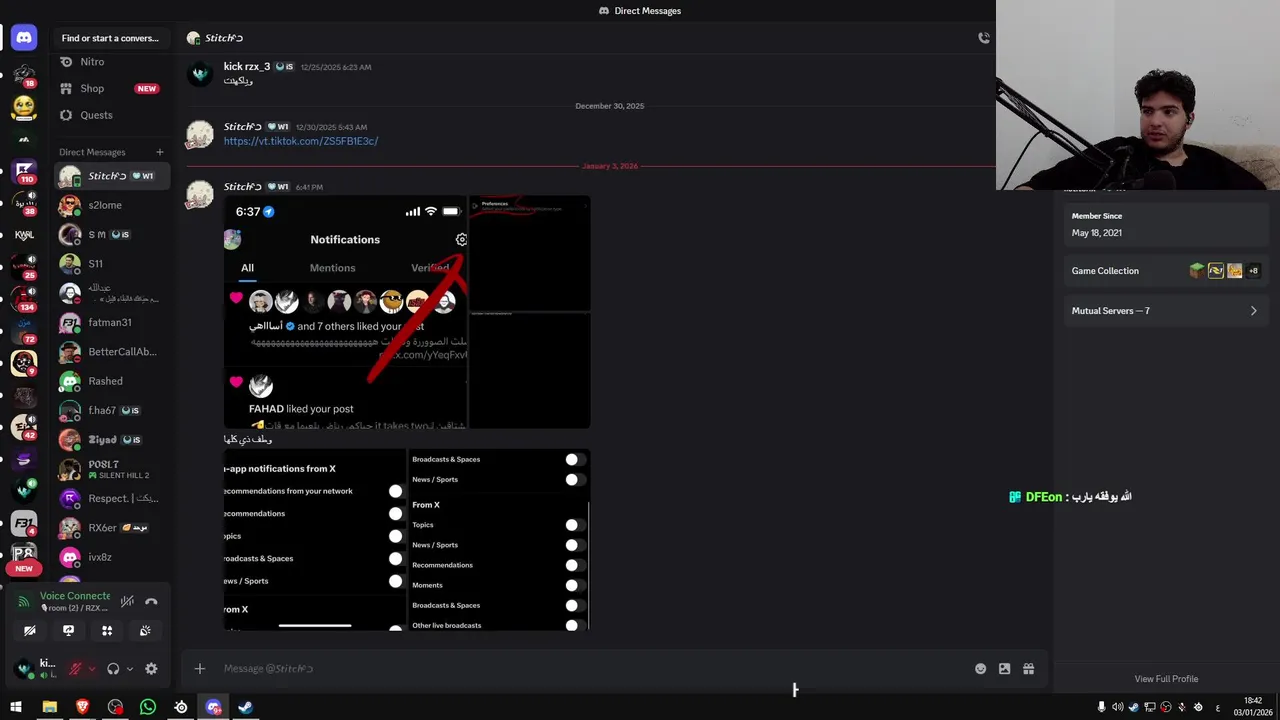
Task: Click View Full Profile
Action: point(1166,679)
